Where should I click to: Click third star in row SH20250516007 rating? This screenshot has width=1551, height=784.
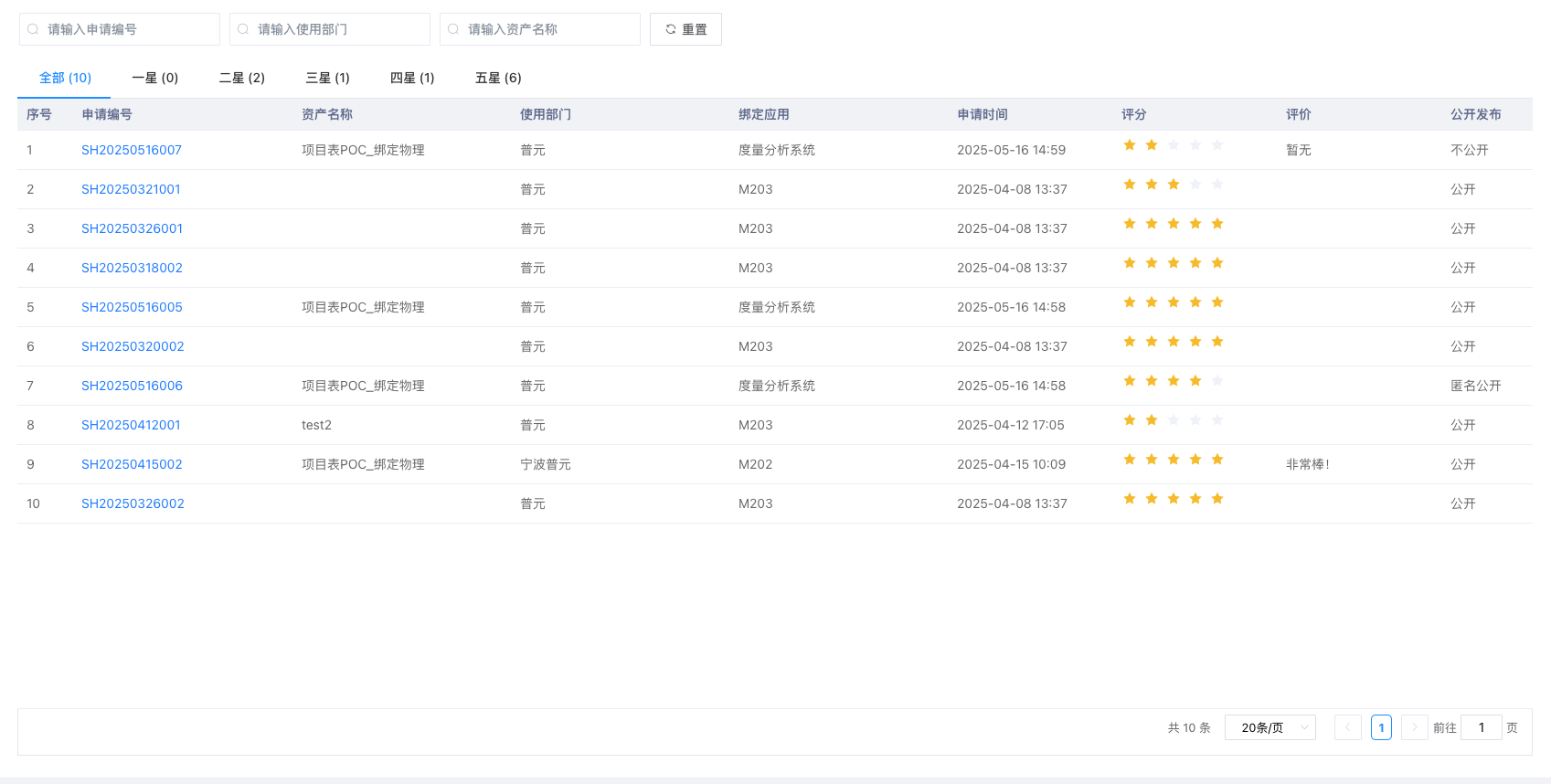click(1174, 145)
